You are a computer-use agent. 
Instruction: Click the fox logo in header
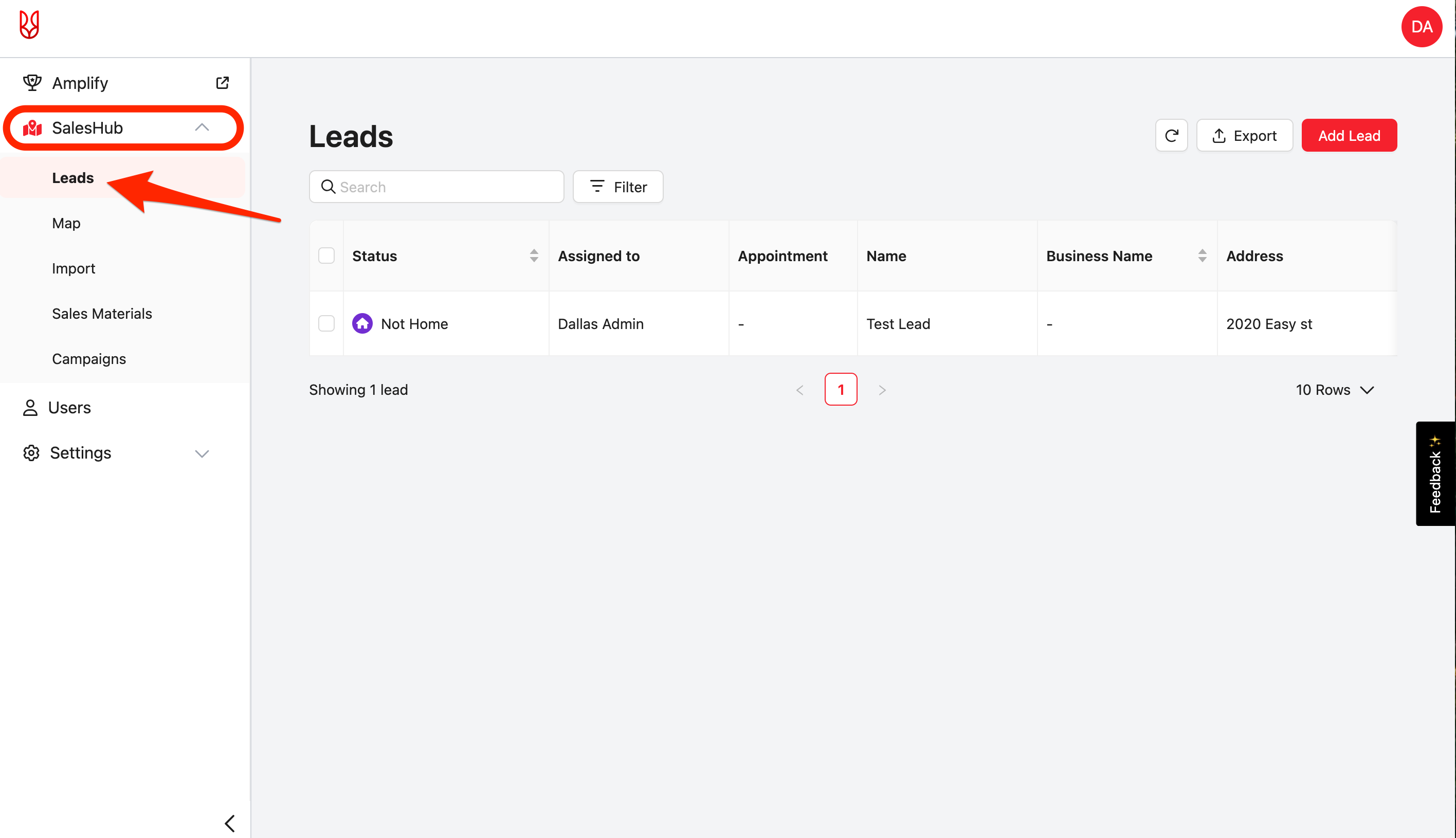(x=29, y=25)
